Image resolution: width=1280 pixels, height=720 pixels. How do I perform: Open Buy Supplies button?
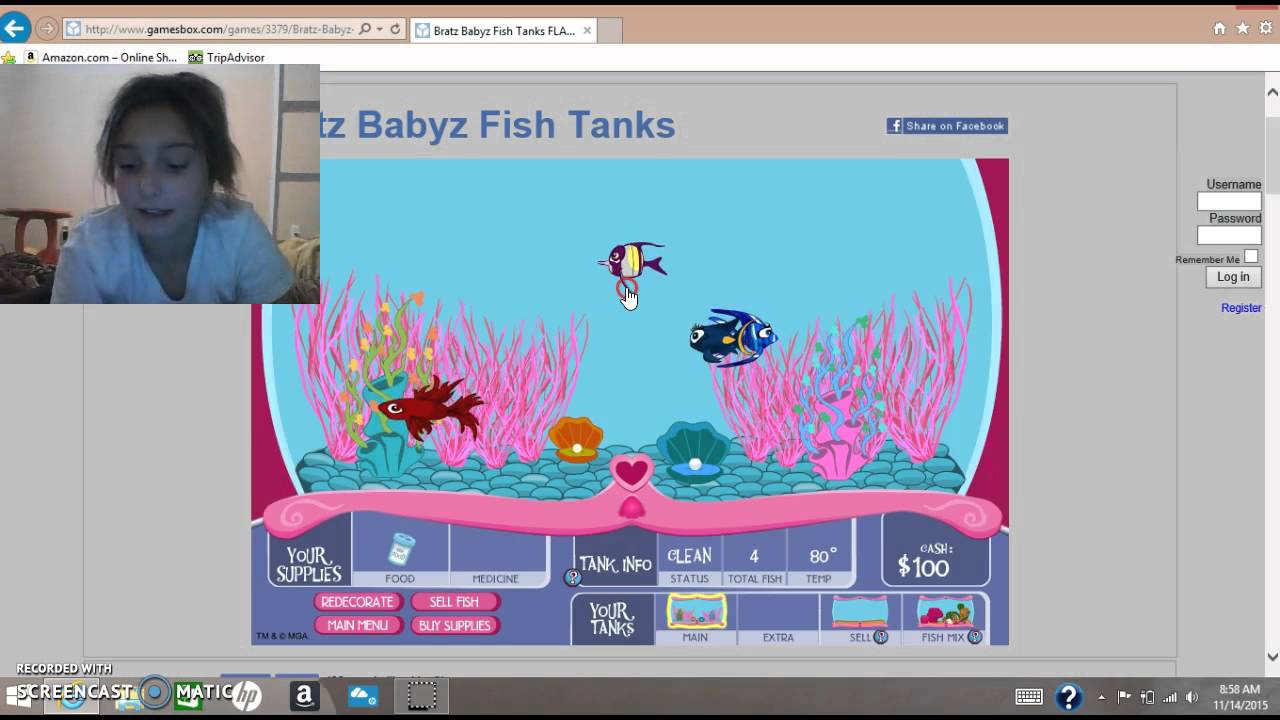tap(454, 625)
